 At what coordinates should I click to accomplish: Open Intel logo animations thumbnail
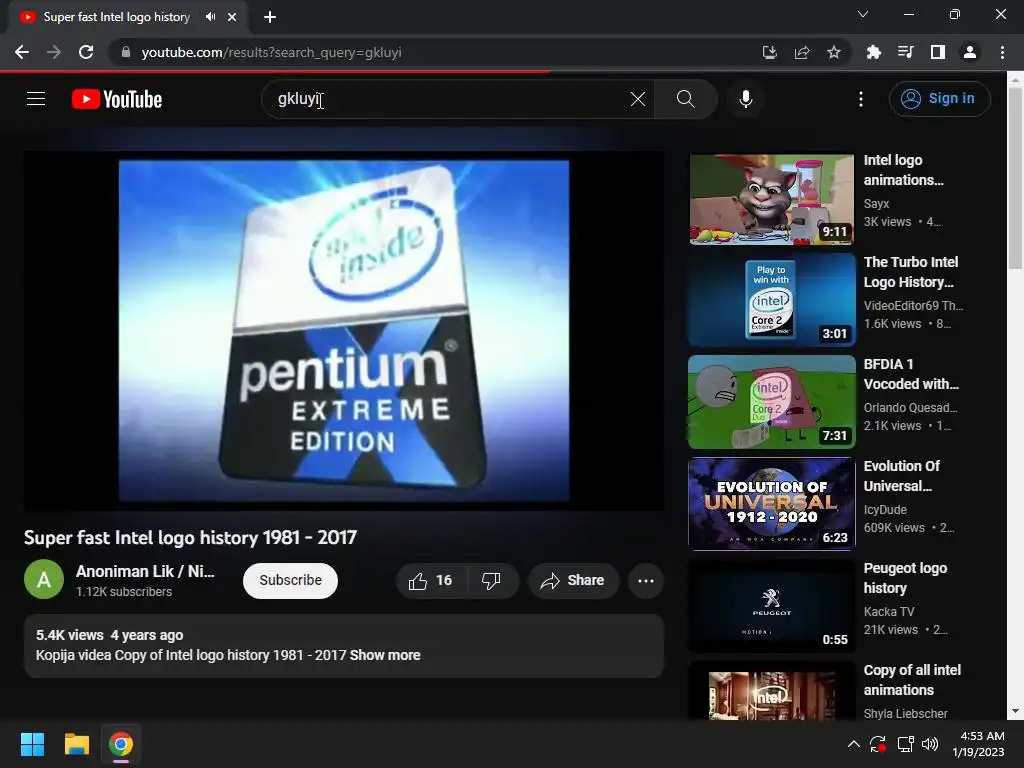pyautogui.click(x=771, y=199)
